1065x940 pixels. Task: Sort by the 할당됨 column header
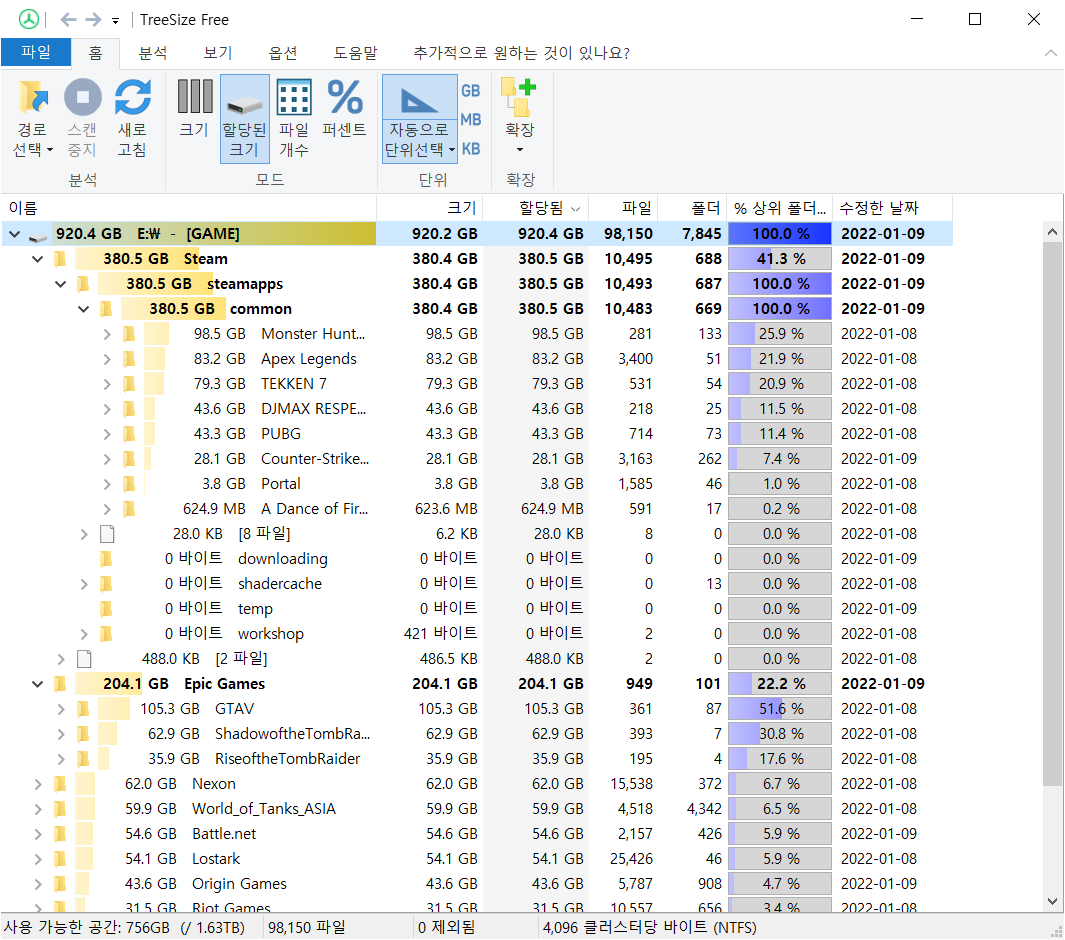536,208
